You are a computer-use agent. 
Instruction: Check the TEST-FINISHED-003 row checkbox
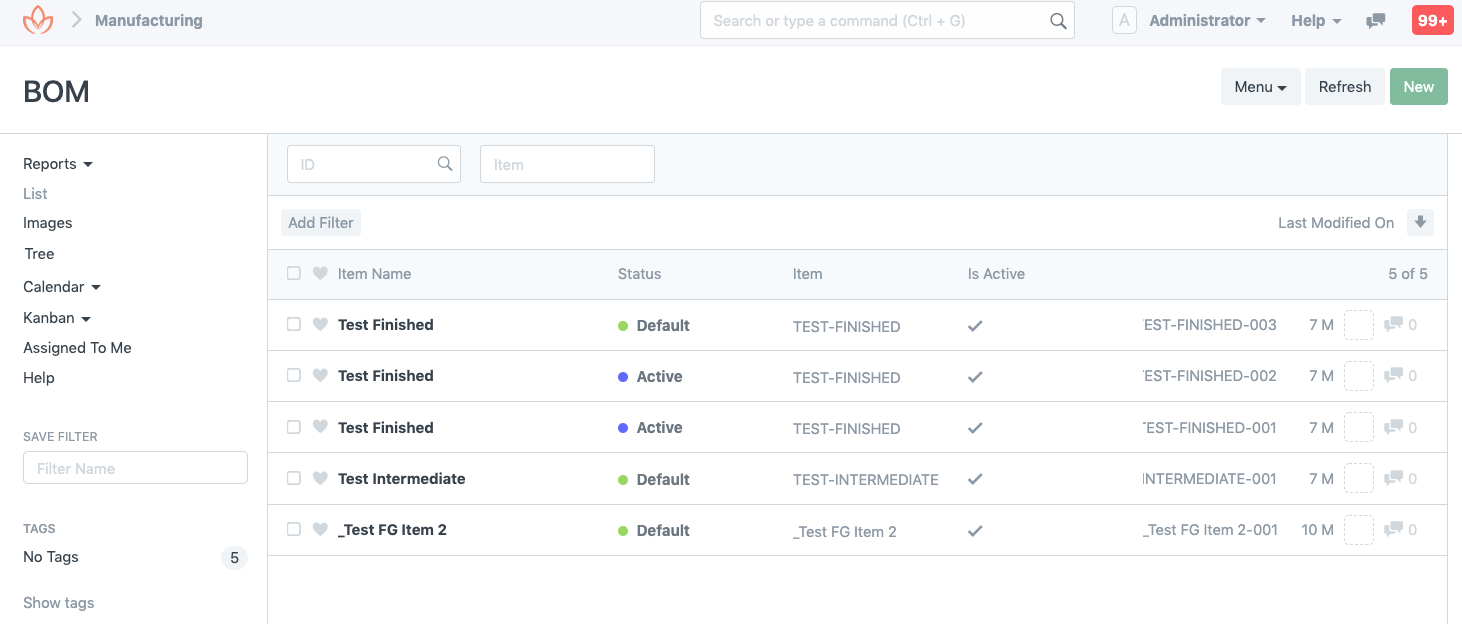coord(293,324)
